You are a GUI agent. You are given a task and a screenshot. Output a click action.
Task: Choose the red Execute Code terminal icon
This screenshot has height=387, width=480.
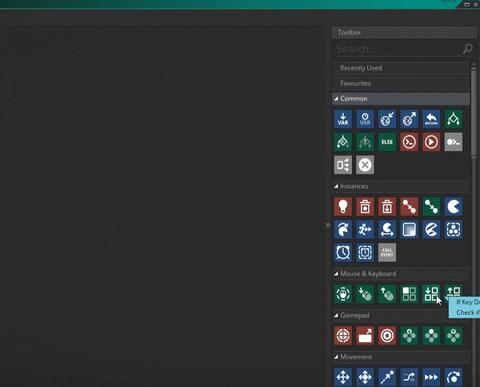coord(409,142)
